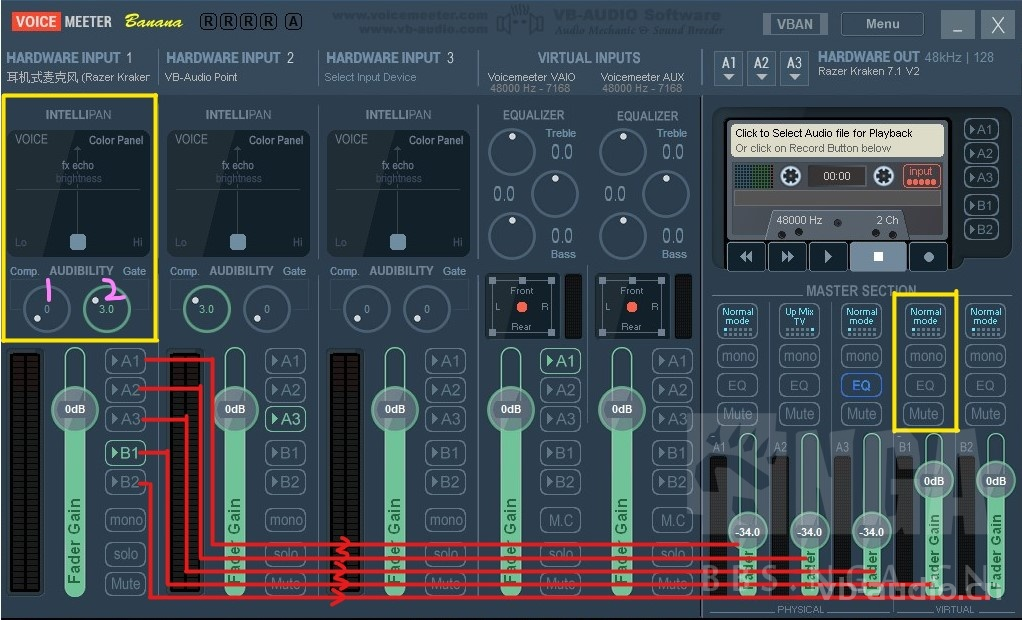
Task: Open the A1 output device selector
Action: (728, 67)
